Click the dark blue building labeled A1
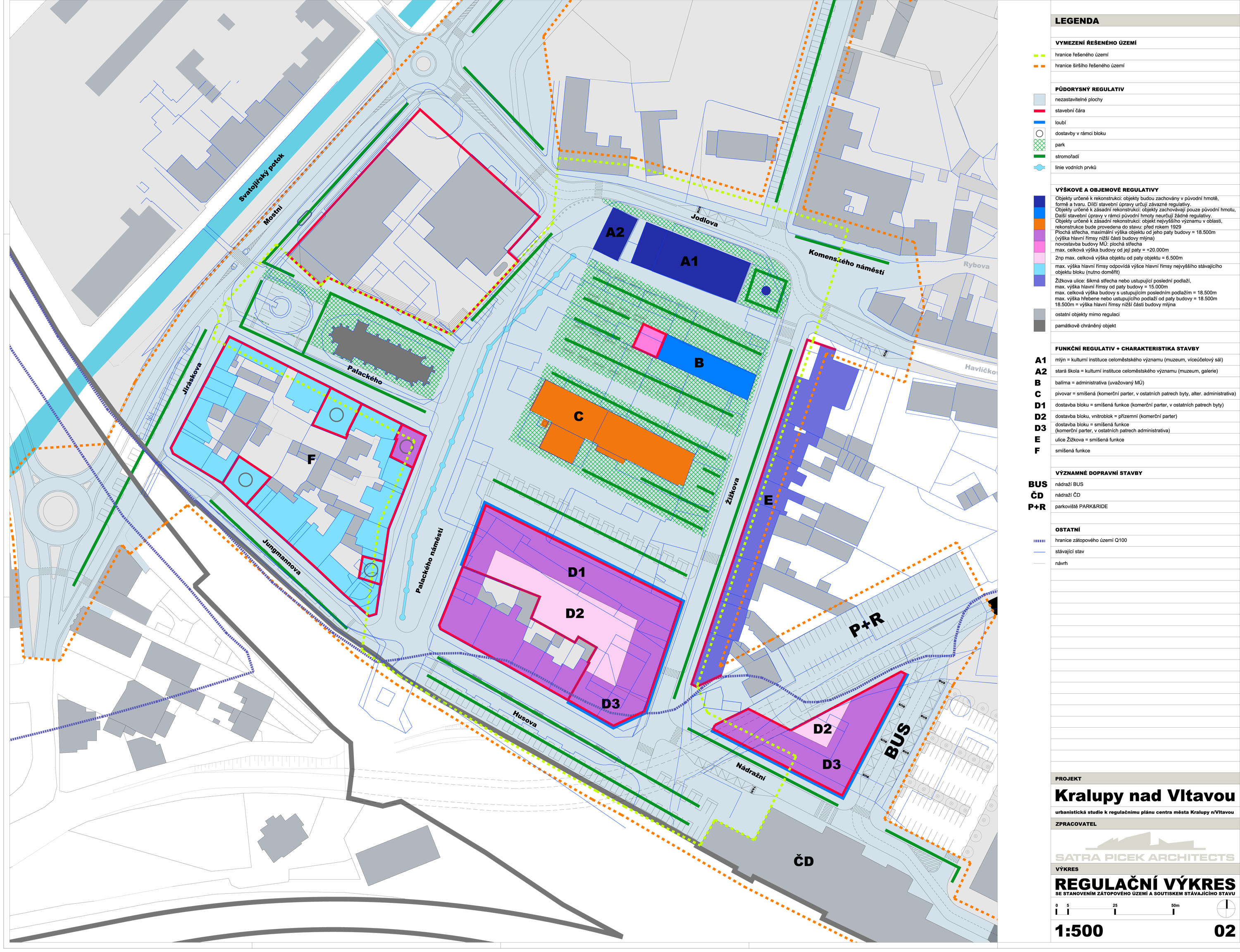Image resolution: width=1240 pixels, height=952 pixels. [689, 261]
